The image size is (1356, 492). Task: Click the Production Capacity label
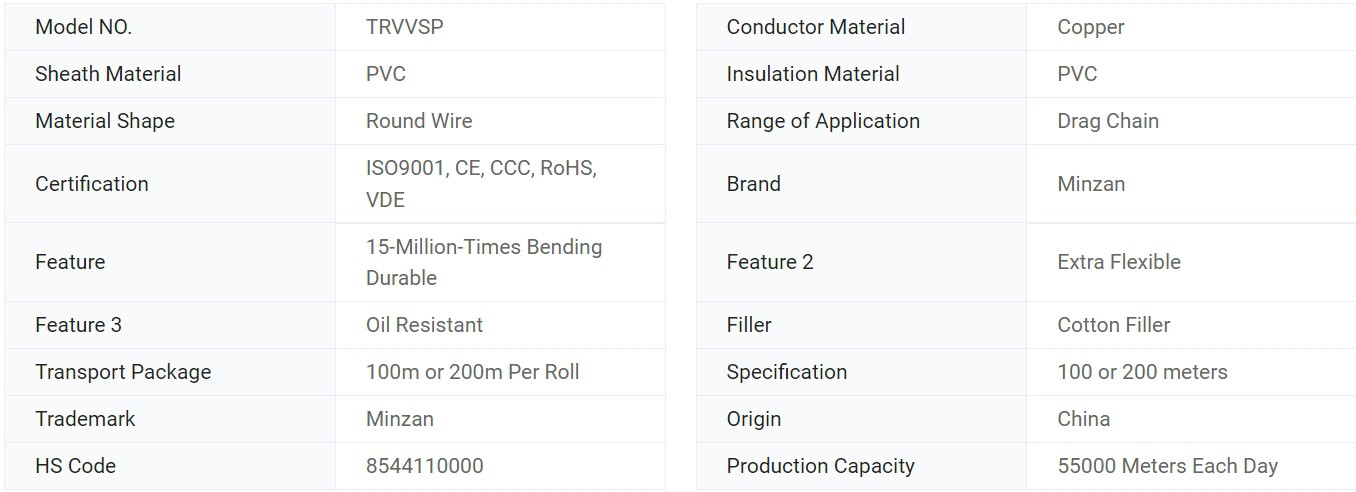820,466
